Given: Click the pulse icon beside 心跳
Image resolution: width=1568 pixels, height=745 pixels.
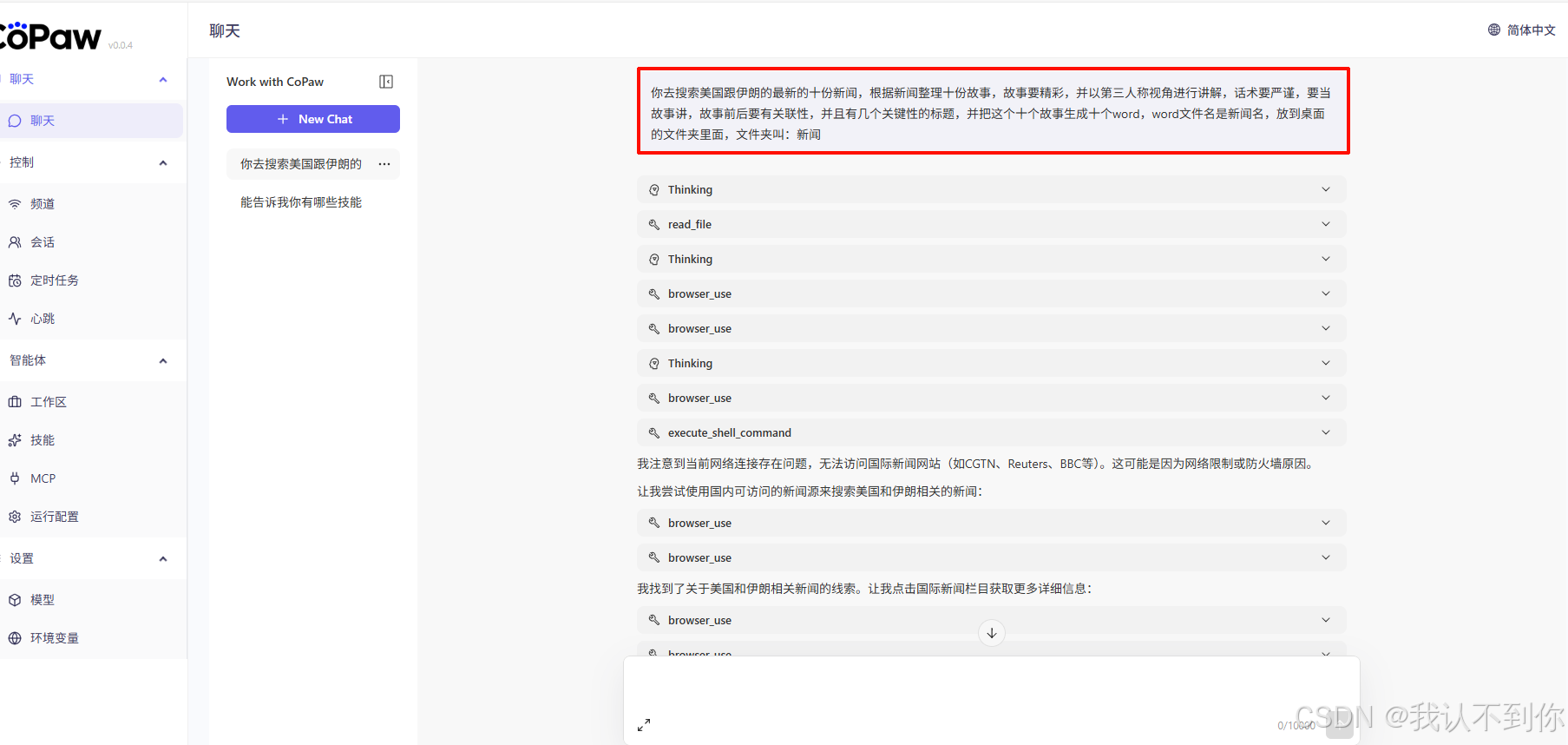Looking at the screenshot, I should (x=15, y=319).
